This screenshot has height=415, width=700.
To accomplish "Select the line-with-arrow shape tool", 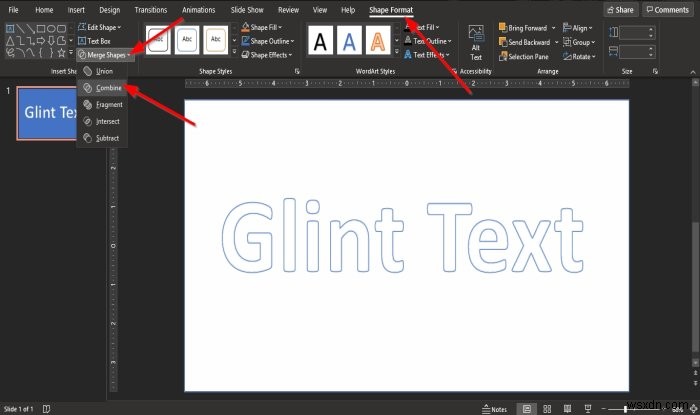I will [30, 29].
